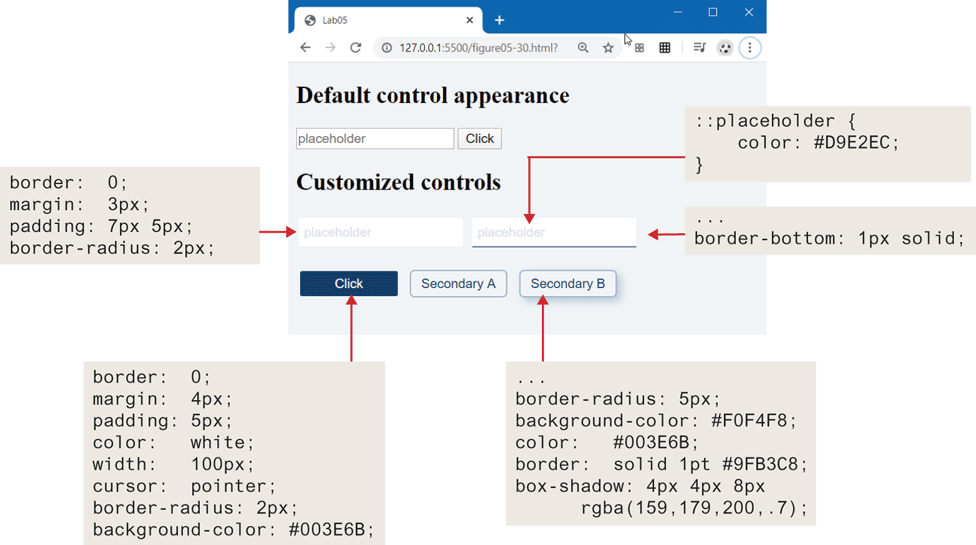The height and width of the screenshot is (545, 976).
Task: Focus the first customized placeholder input
Action: point(380,232)
